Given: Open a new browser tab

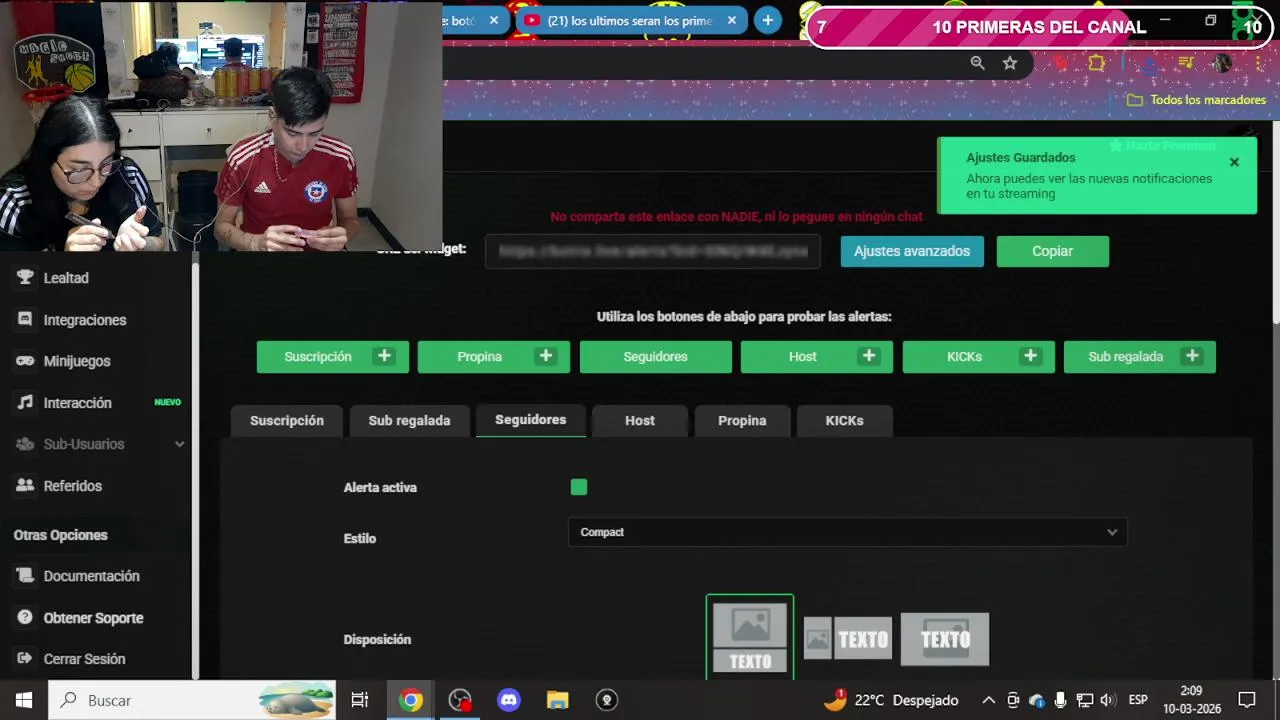Looking at the screenshot, I should pyautogui.click(x=767, y=20).
